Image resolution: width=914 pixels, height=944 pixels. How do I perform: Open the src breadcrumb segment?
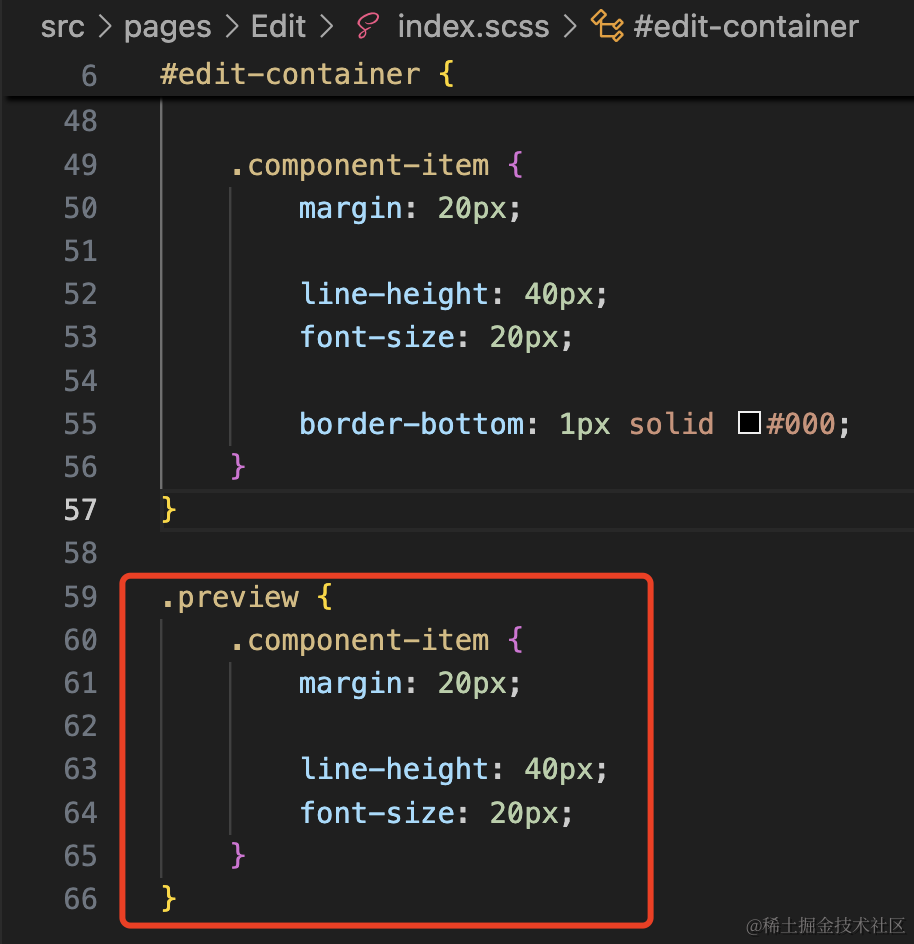click(62, 26)
